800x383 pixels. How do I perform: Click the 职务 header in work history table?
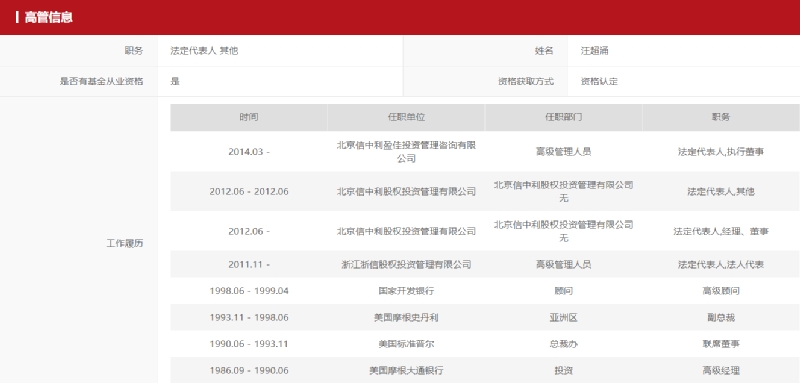pyautogui.click(x=721, y=117)
